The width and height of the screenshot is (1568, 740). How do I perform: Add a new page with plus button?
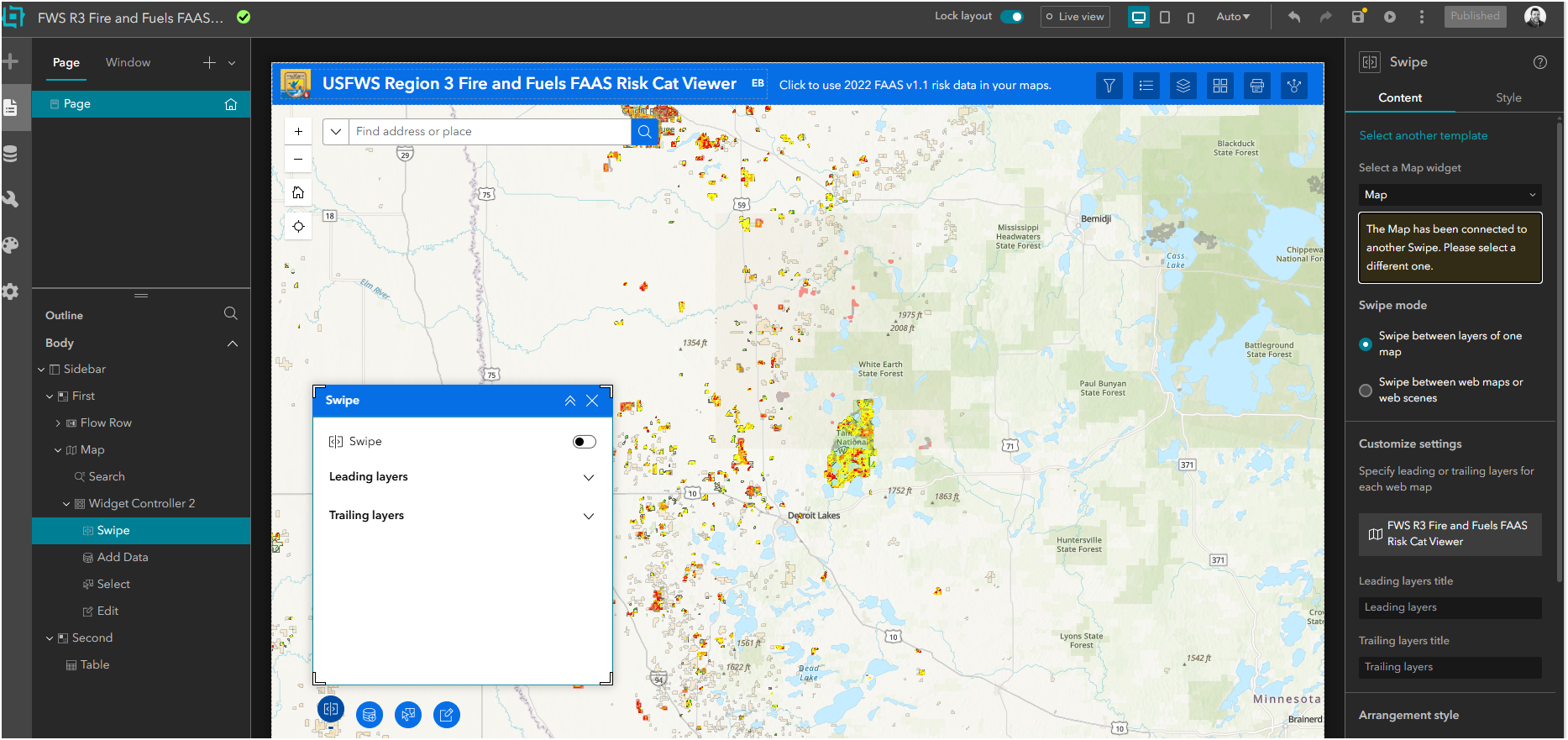(x=209, y=63)
